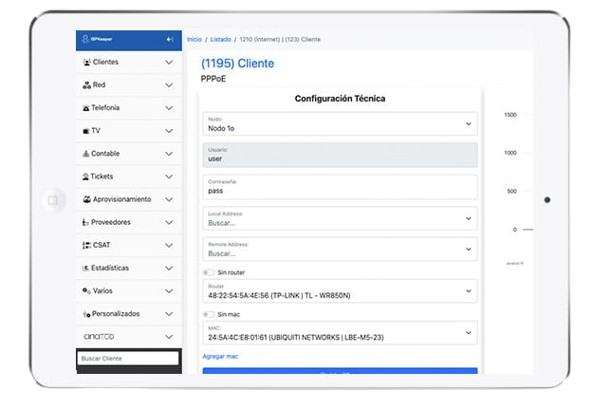The width and height of the screenshot is (610, 409).
Task: Click the ISPkeeper logo icon
Action: tap(85, 39)
